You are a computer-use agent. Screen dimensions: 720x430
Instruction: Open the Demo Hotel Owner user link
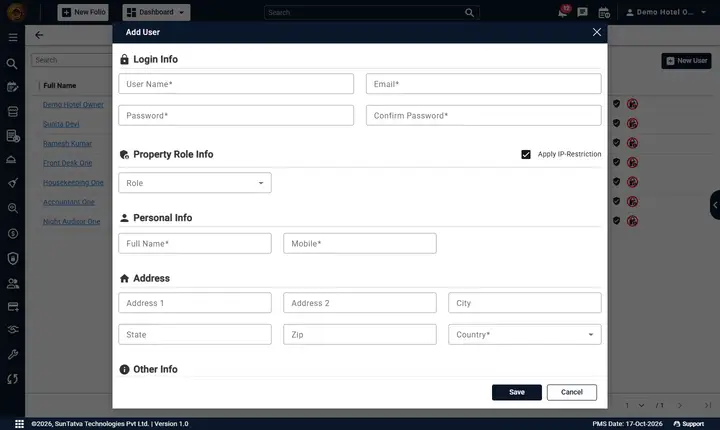73,105
